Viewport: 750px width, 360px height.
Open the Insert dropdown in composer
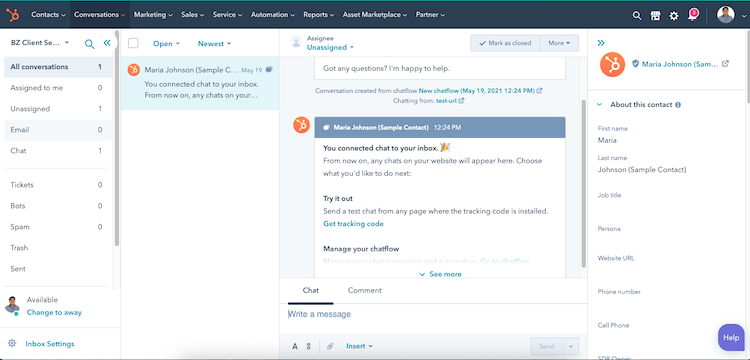pyautogui.click(x=359, y=346)
